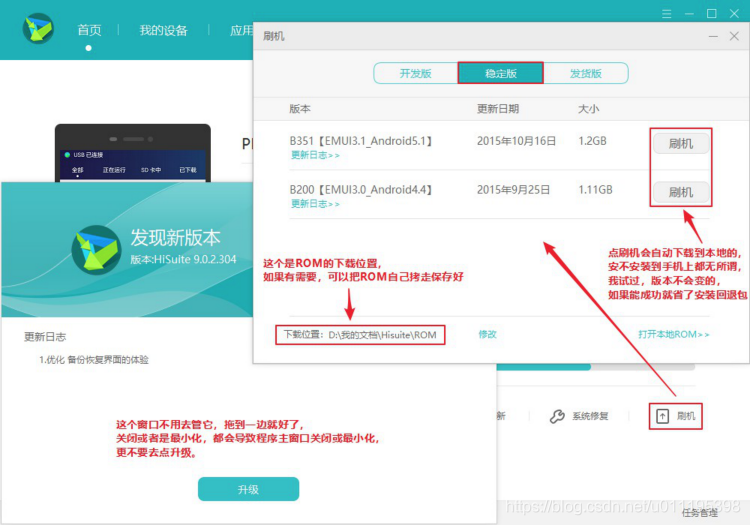The width and height of the screenshot is (750, 525).
Task: Click 版本:HiSuite 9.0.2.304 text
Action: [x=183, y=259]
